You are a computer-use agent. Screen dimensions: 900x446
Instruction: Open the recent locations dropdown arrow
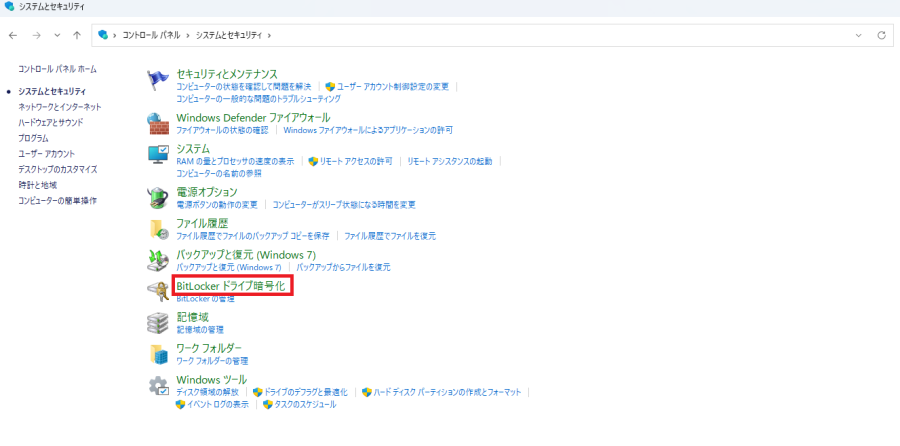click(x=57, y=35)
